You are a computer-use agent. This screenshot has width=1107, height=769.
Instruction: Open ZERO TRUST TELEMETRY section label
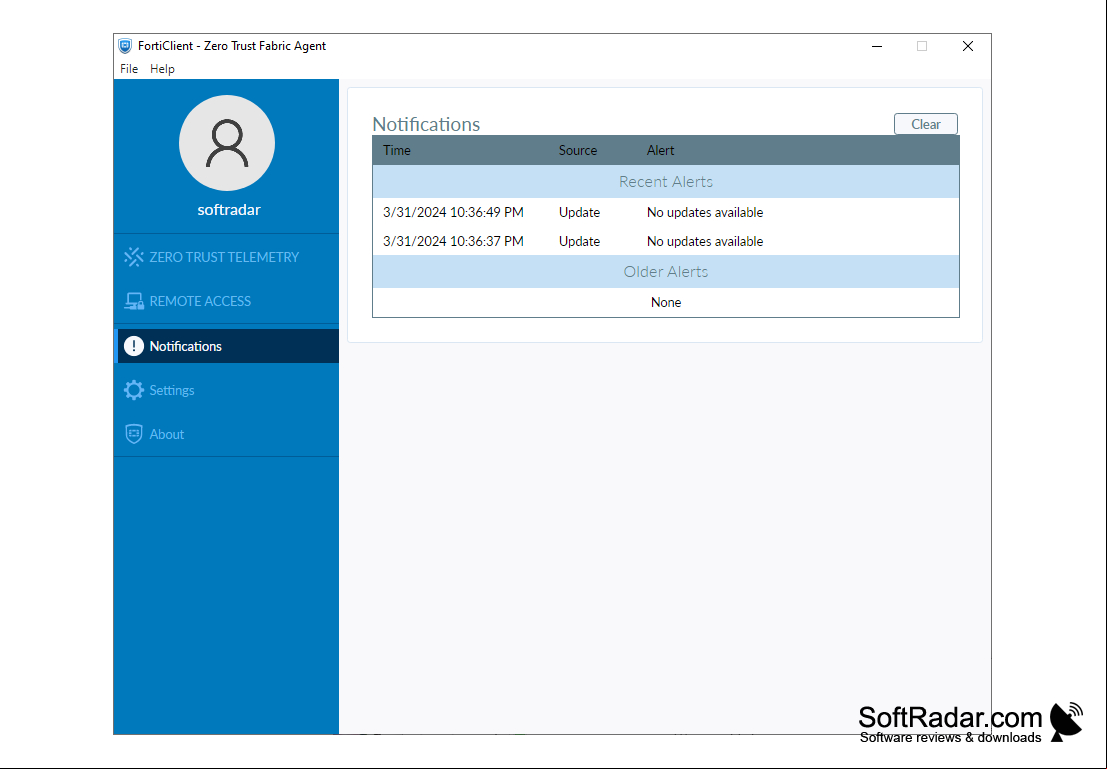pyautogui.click(x=224, y=257)
